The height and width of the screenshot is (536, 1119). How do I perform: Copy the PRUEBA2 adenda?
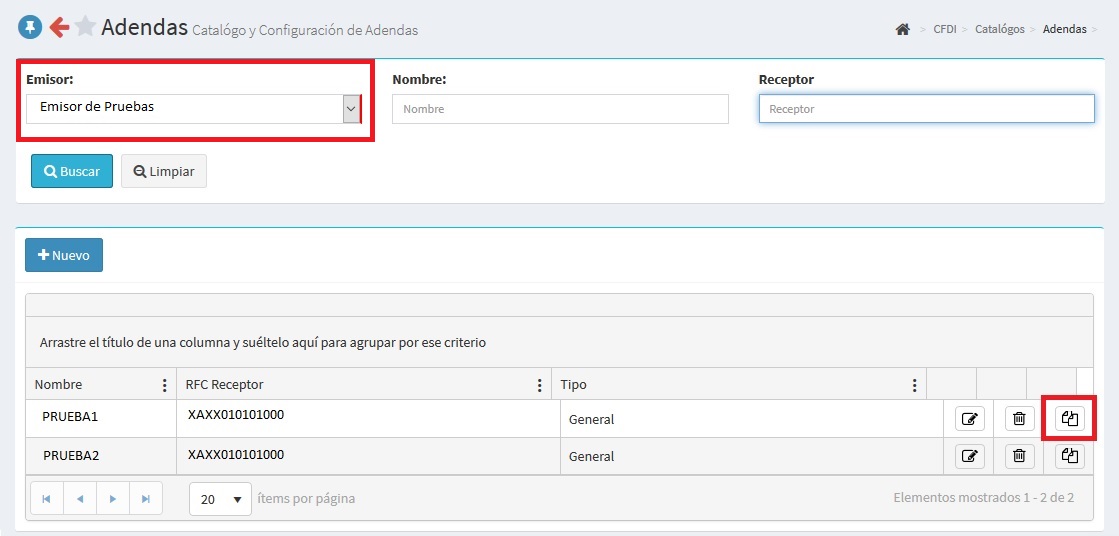coord(1070,456)
